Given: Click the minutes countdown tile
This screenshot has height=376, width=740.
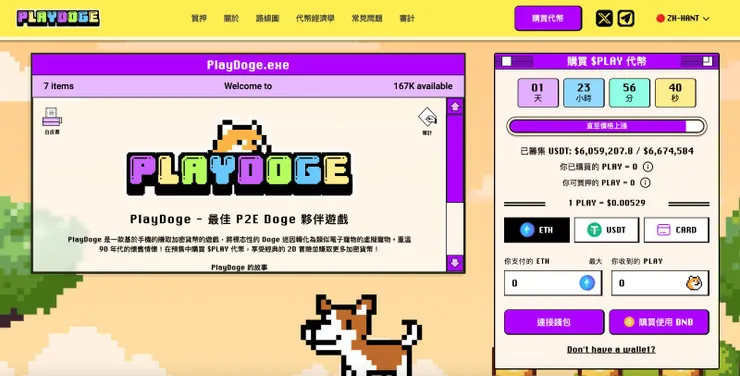Looking at the screenshot, I should pos(629,92).
